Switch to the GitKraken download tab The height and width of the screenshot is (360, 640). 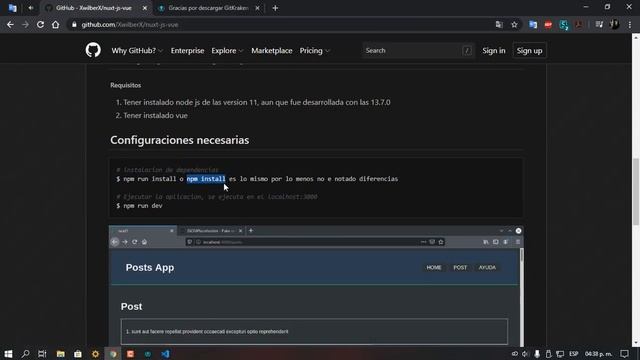click(208, 8)
